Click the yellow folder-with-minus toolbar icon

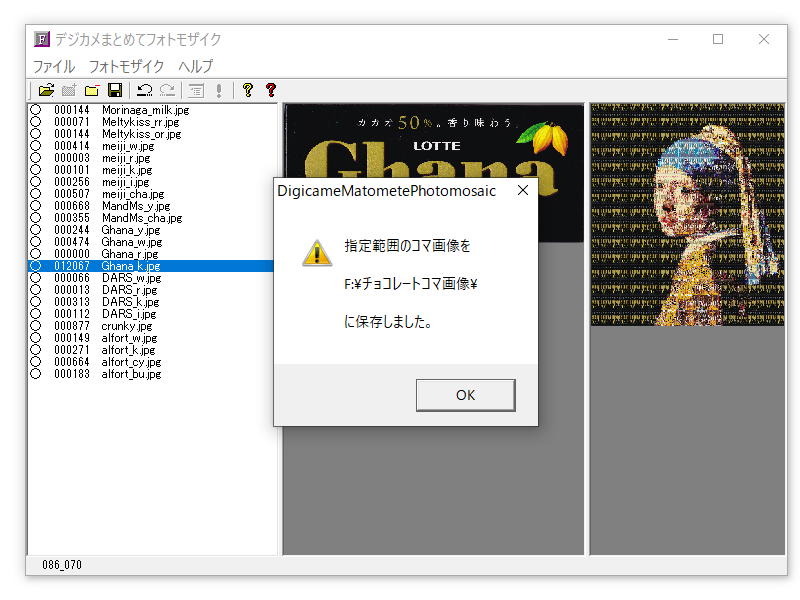pos(92,90)
